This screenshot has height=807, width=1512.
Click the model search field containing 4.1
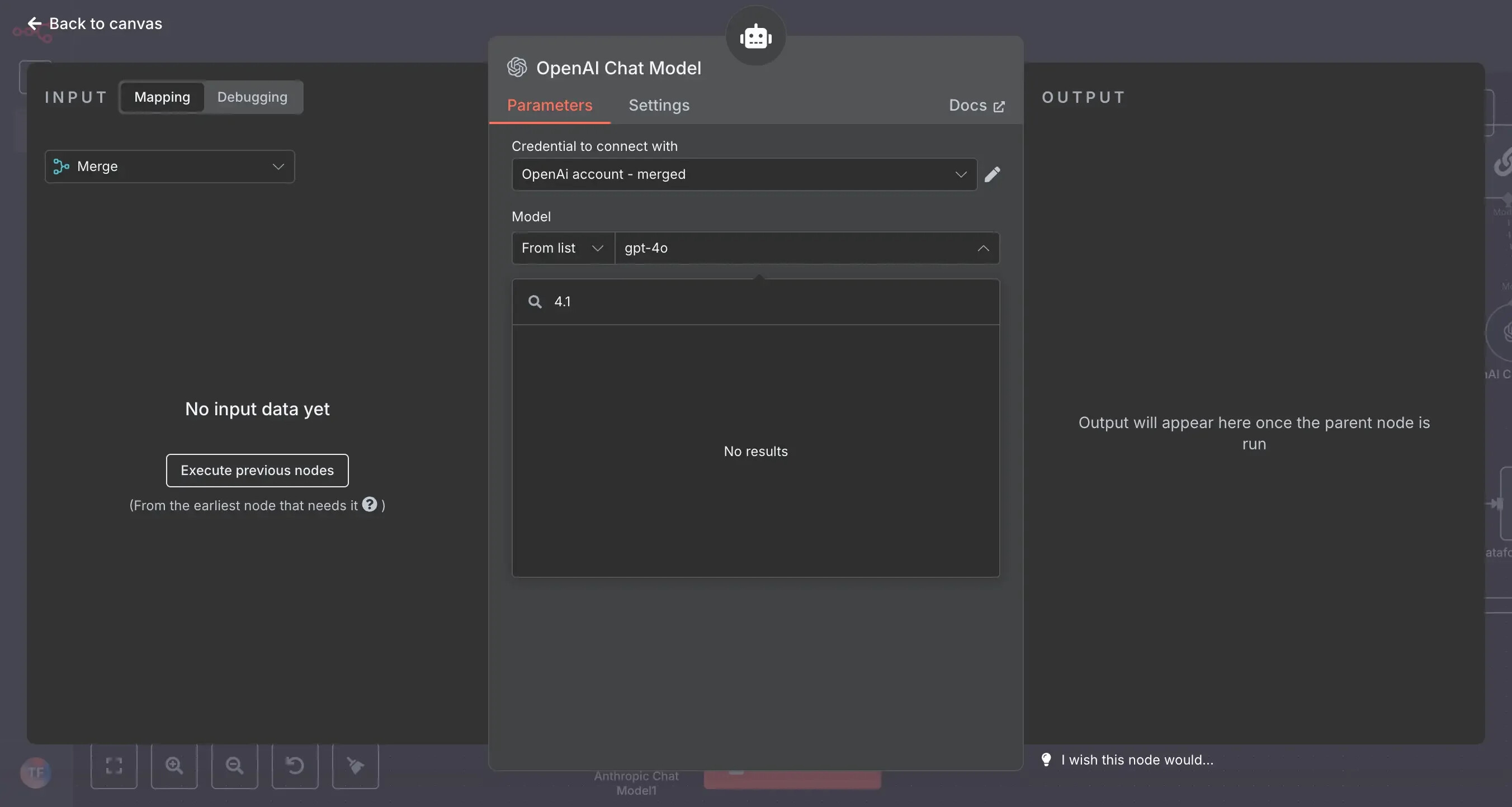[x=755, y=301]
